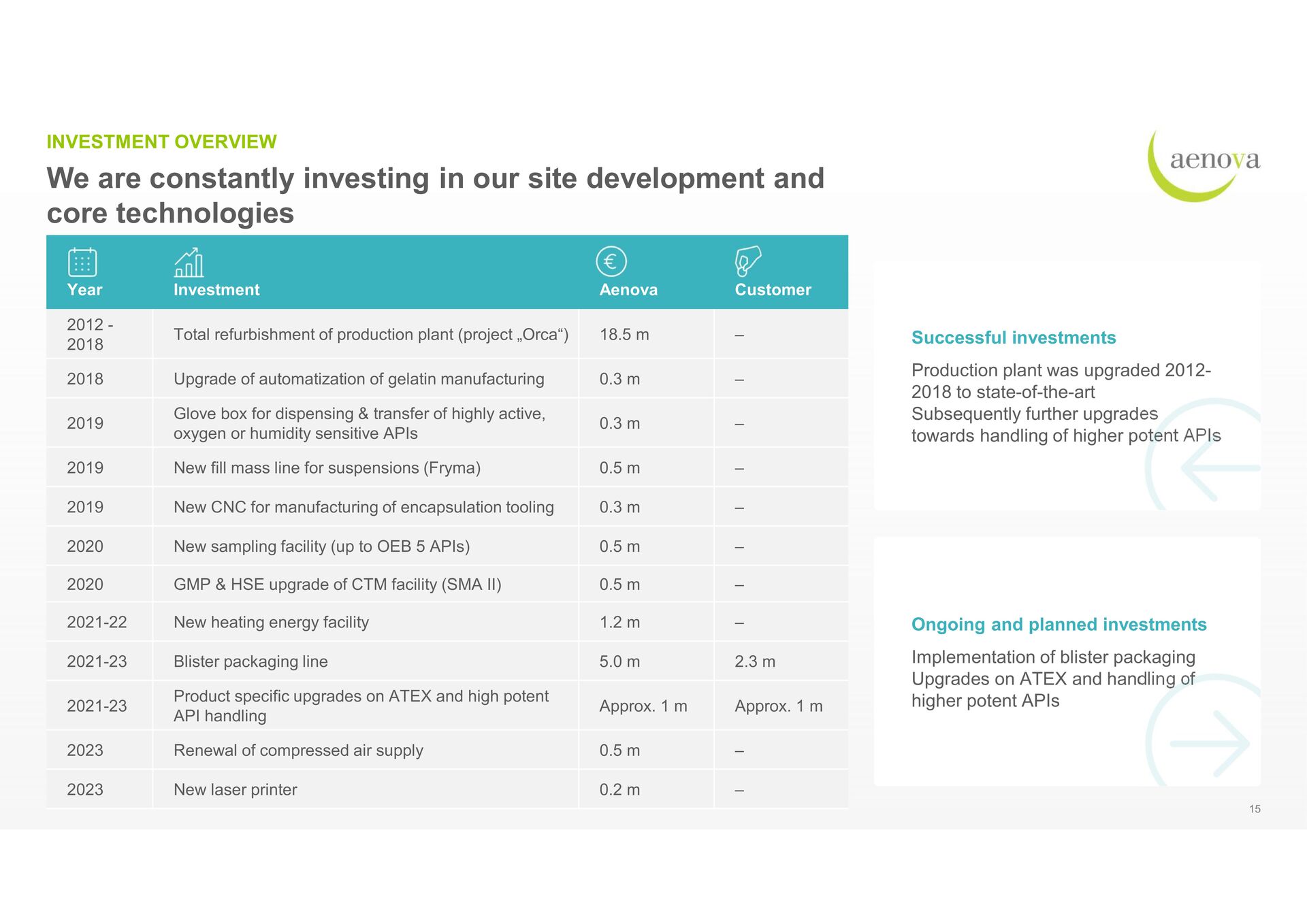
Task: Click the bar chart icon above Investment
Action: 189,262
